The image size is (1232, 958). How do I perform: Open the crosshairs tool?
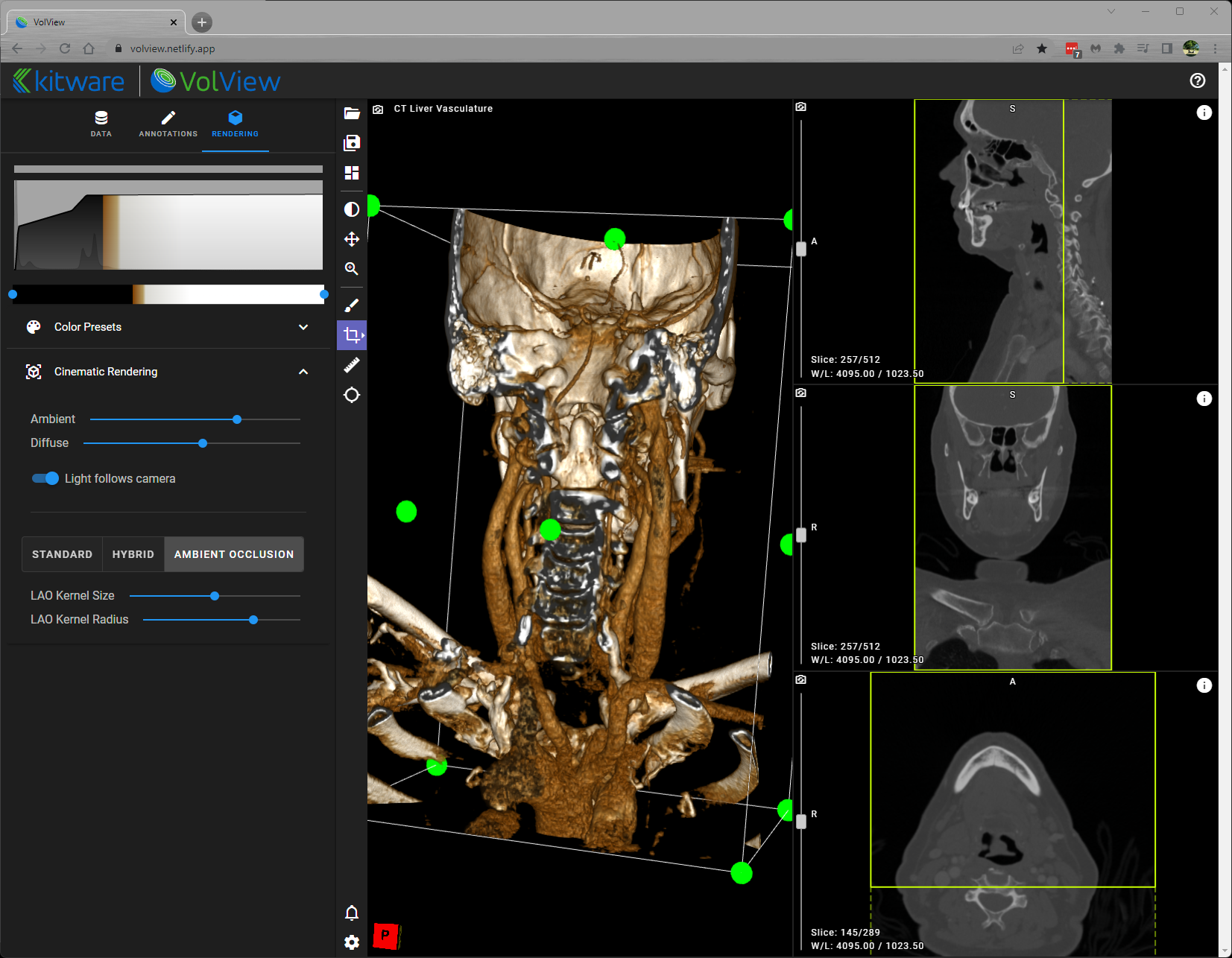click(351, 395)
